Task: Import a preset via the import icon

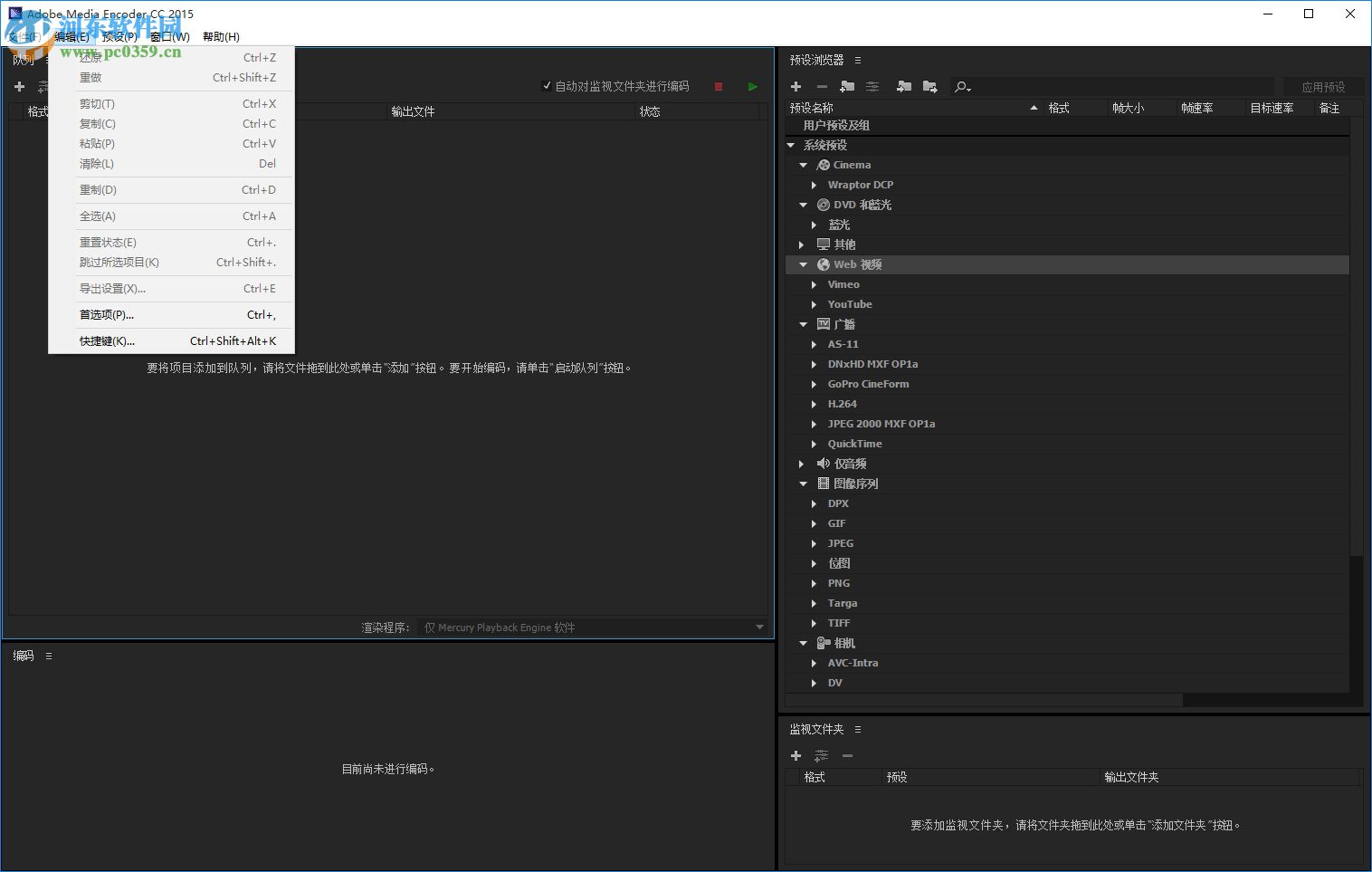Action: point(904,87)
